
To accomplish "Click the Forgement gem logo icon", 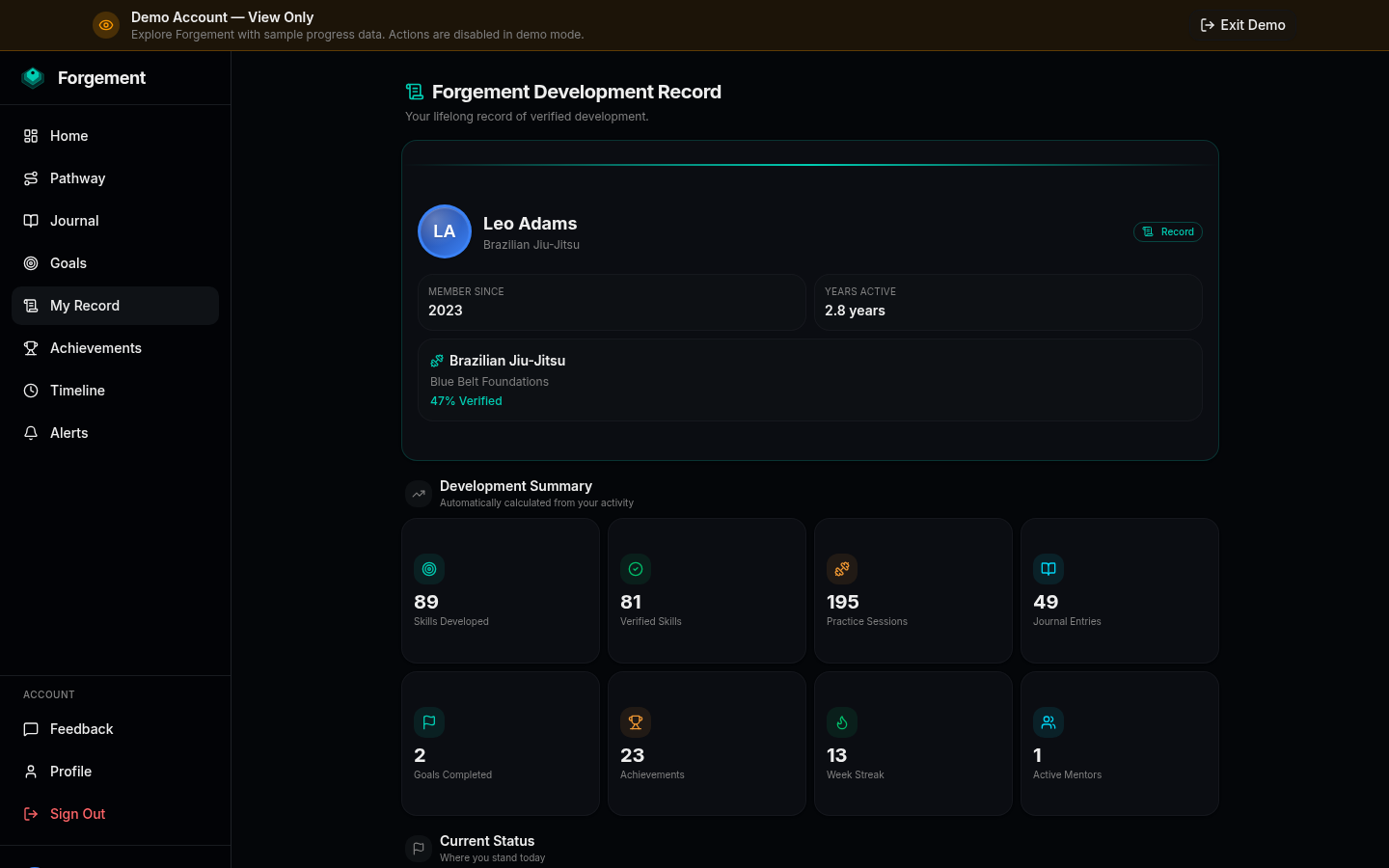I will (33, 78).
